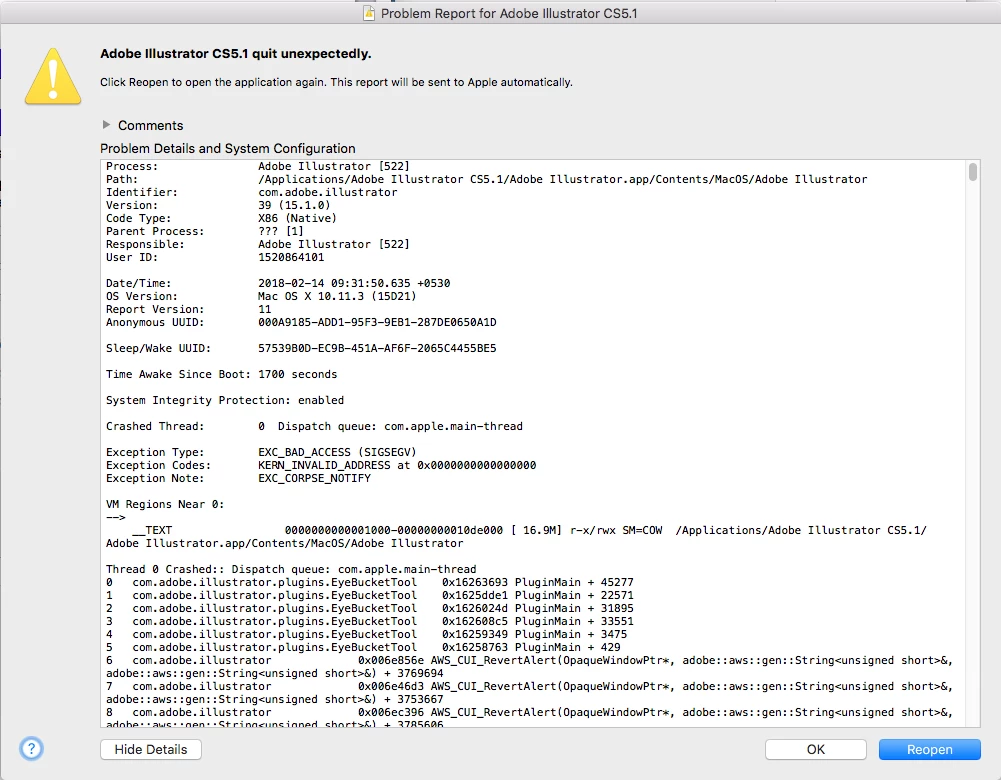The image size is (1001, 780).
Task: Click 'Thread 0 Crashed::' header line
Action: [291, 569]
